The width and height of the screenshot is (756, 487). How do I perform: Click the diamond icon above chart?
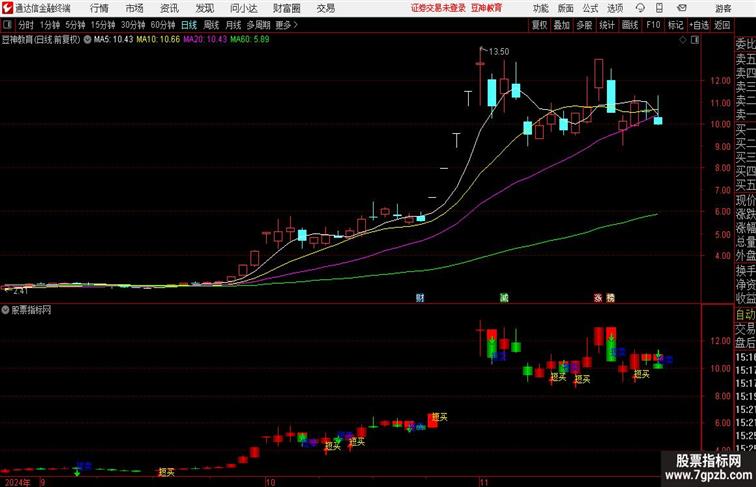pyautogui.click(x=683, y=40)
